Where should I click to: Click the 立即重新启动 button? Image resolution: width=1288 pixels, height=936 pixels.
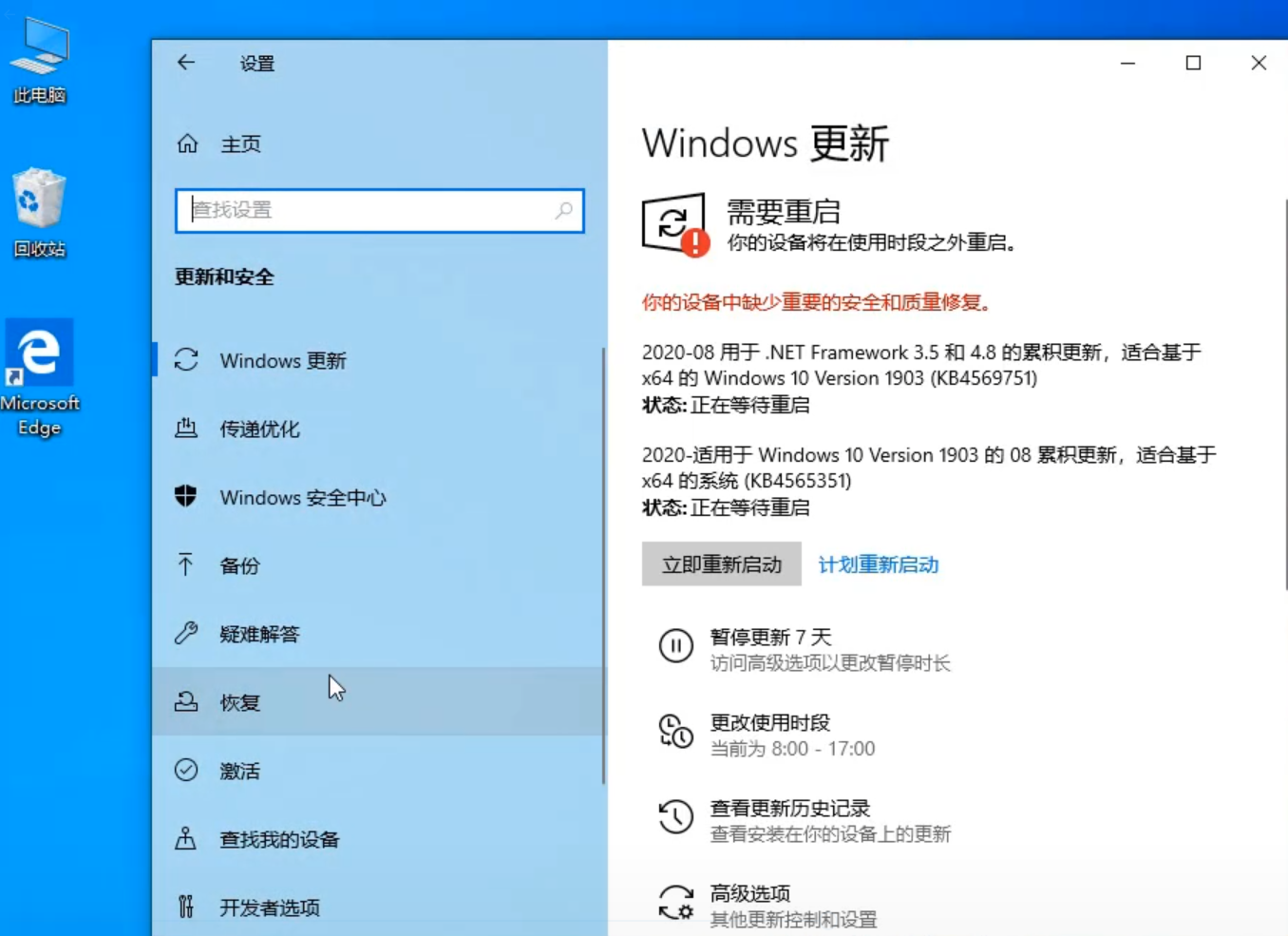point(722,564)
